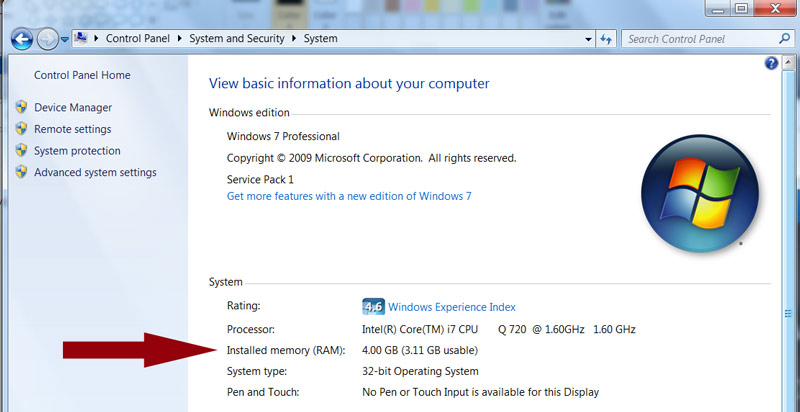Click the Windows logo orb image
800x412 pixels.
click(699, 193)
